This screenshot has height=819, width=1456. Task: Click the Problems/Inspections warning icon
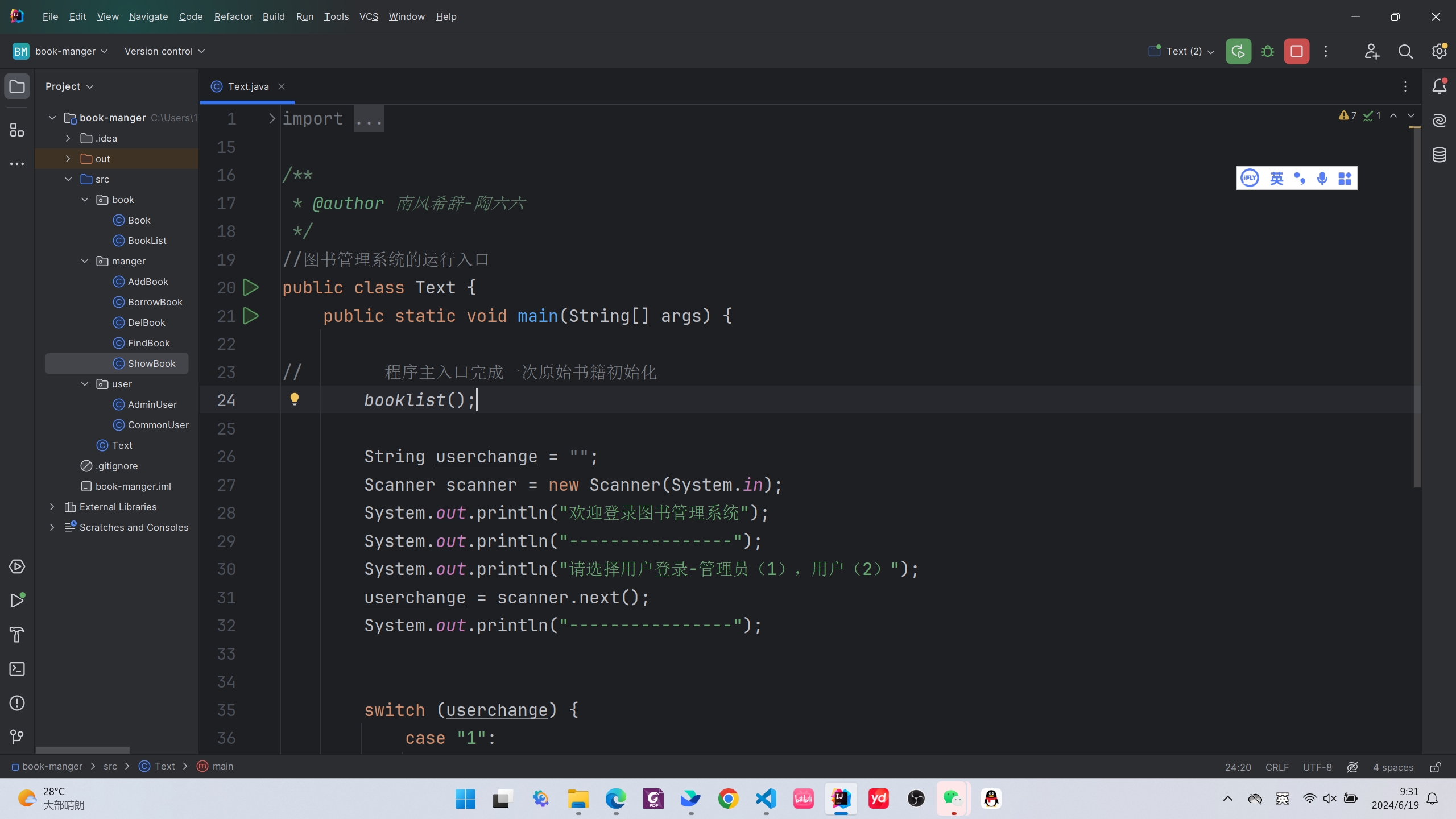1344,115
